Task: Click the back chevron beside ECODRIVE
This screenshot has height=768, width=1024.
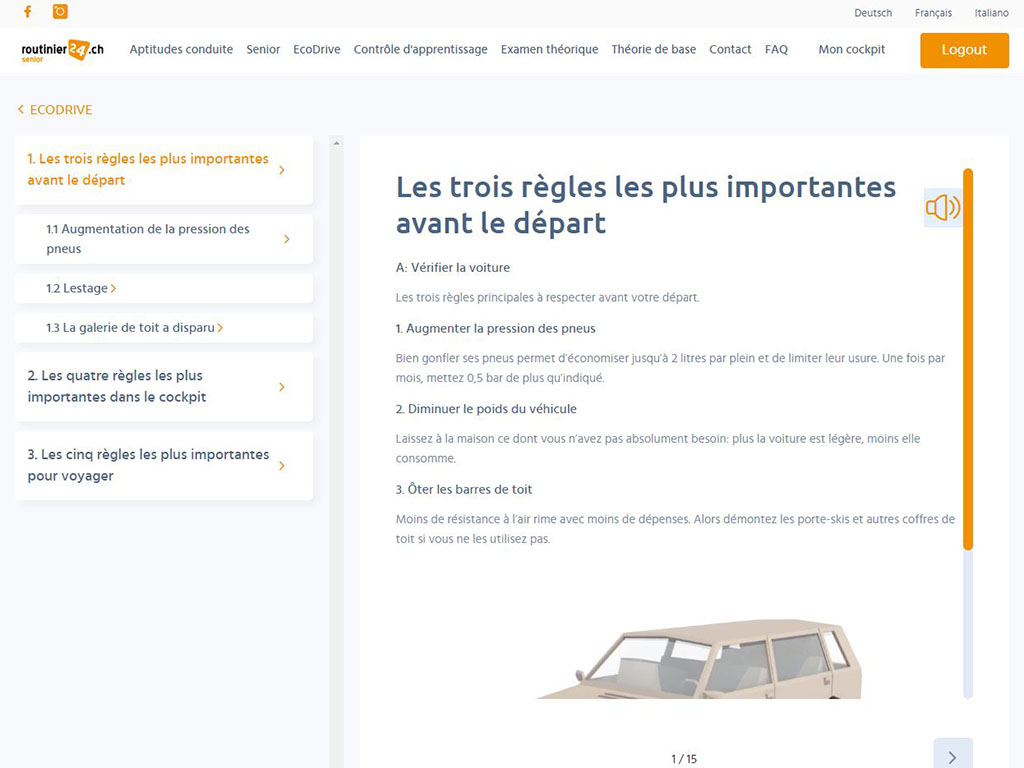Action: [x=21, y=110]
